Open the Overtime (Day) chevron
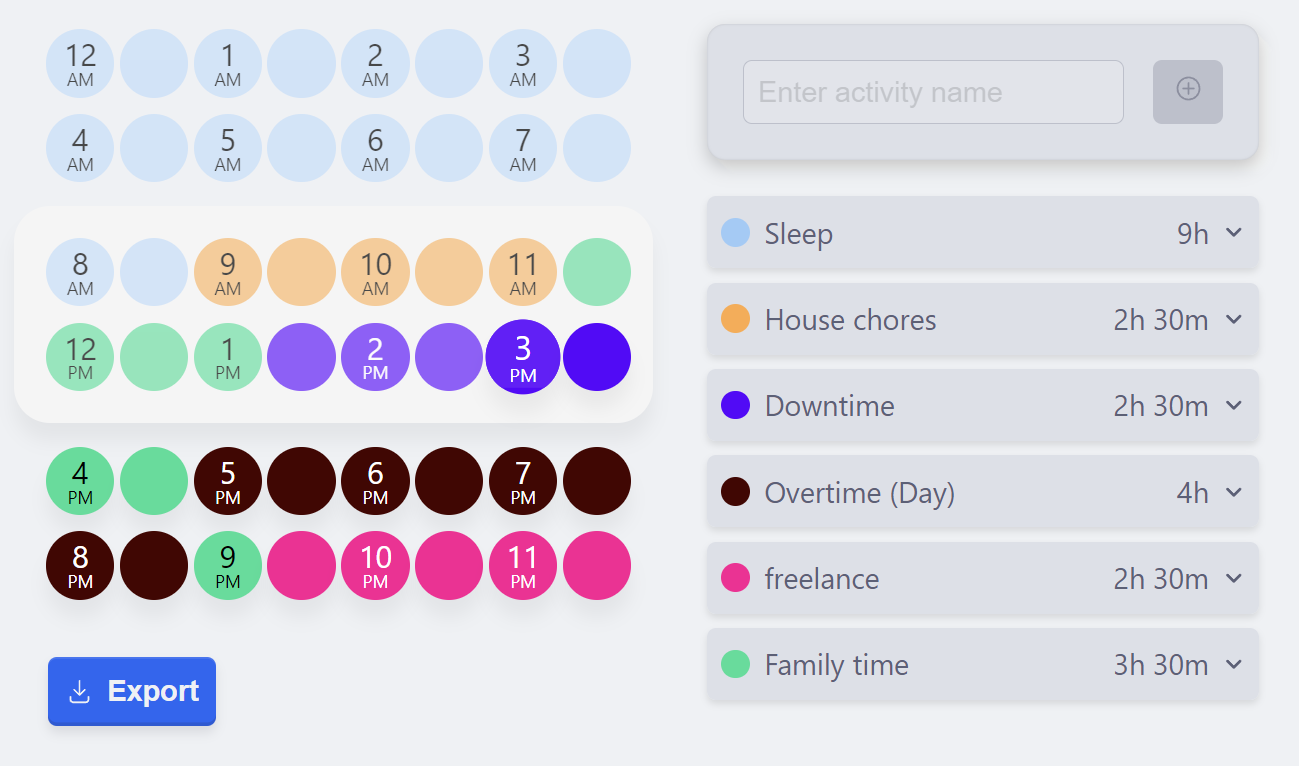The image size is (1299, 766). pos(1234,492)
